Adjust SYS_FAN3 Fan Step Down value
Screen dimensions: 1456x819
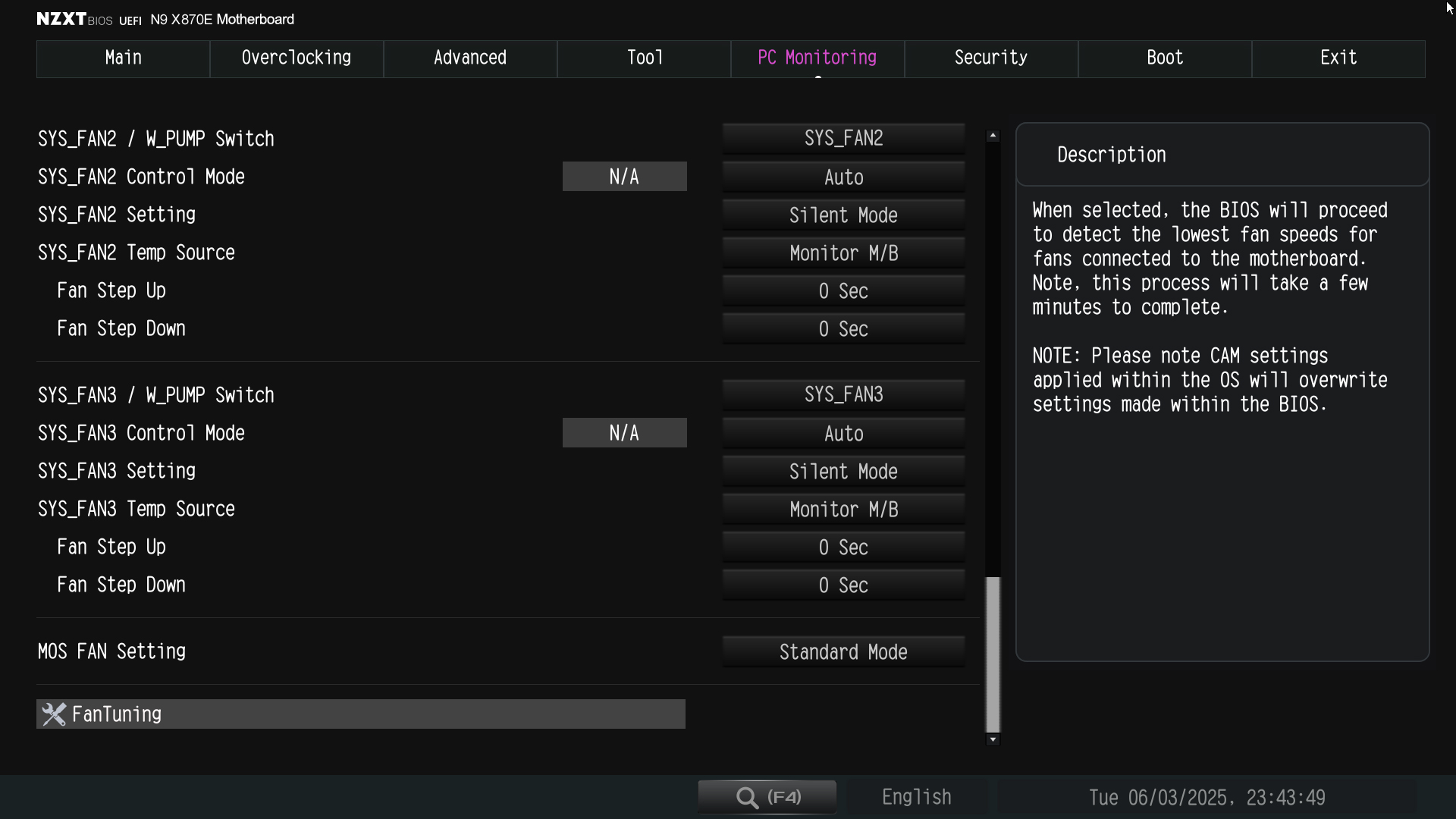[x=843, y=585]
